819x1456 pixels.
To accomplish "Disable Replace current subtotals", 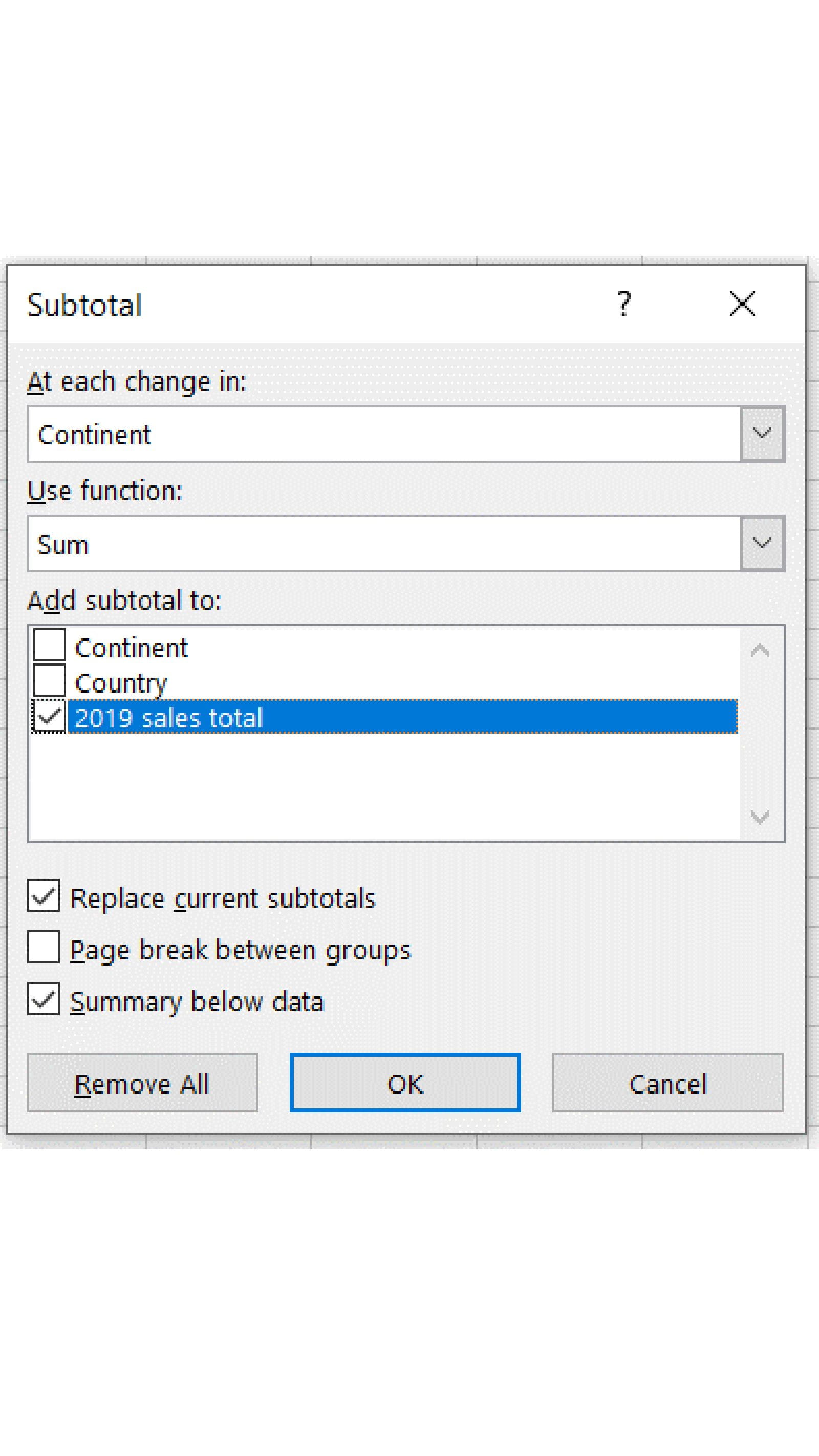I will tap(44, 896).
